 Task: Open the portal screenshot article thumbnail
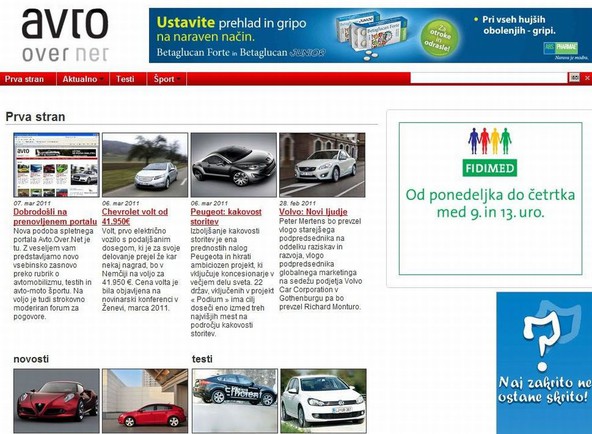[56, 165]
